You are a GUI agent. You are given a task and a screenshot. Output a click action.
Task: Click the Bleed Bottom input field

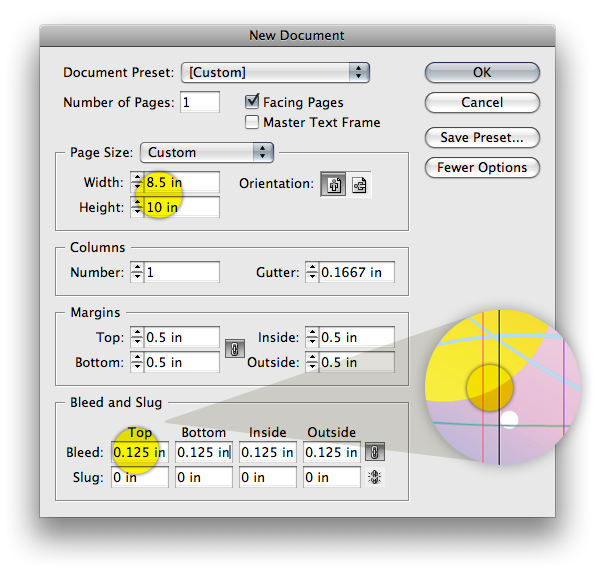coord(204,452)
